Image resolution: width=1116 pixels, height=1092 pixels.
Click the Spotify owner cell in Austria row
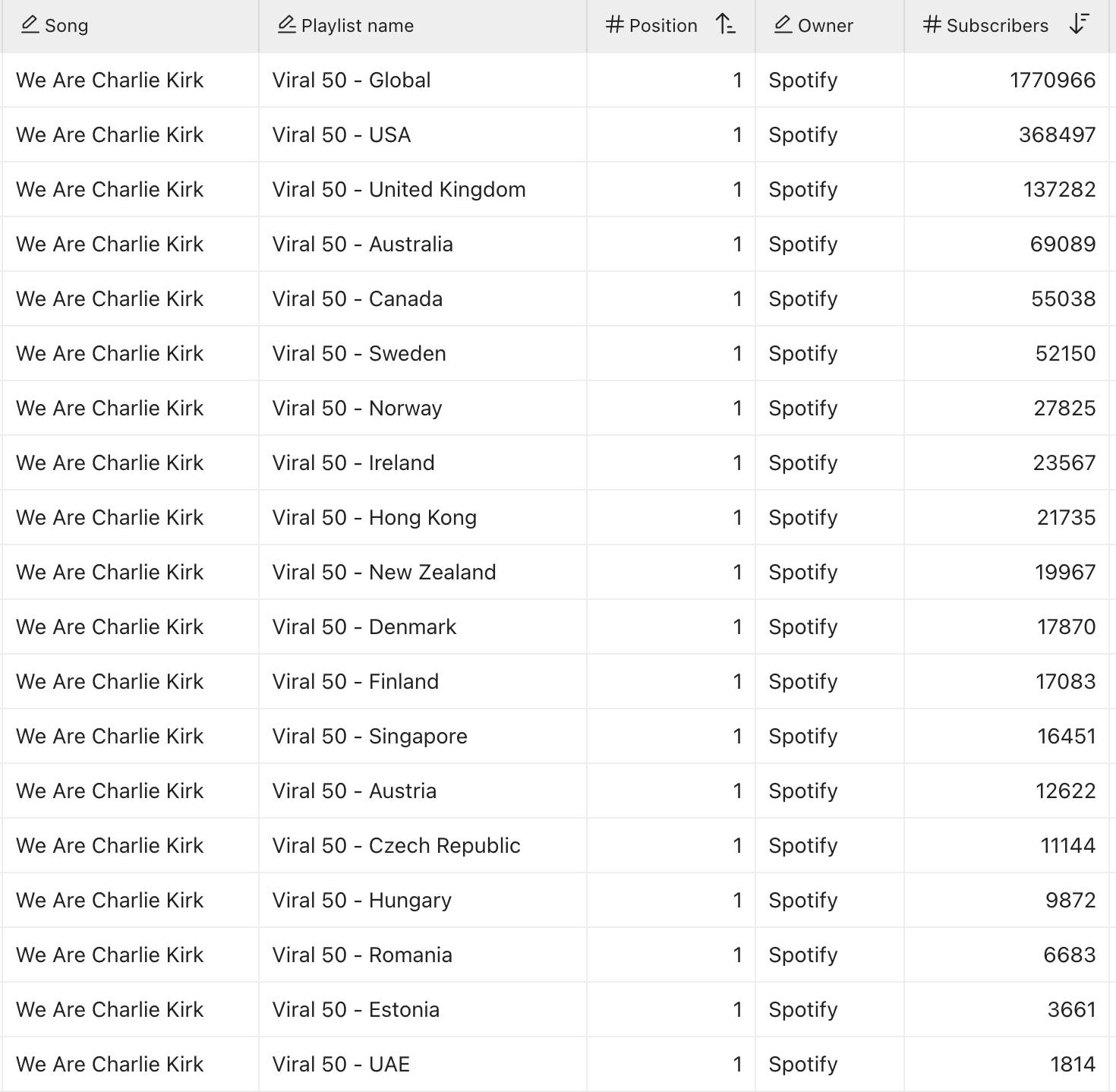click(x=830, y=791)
